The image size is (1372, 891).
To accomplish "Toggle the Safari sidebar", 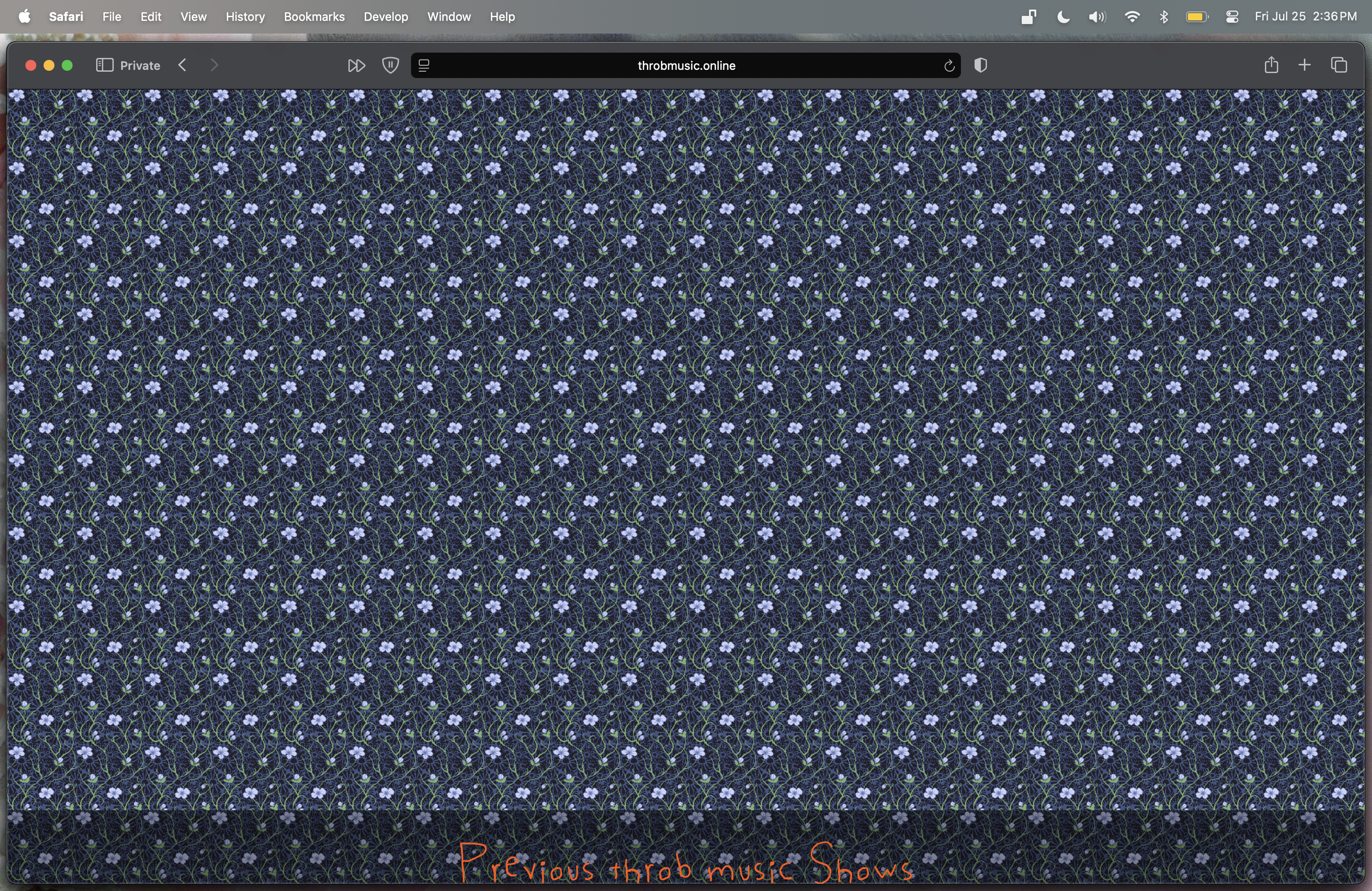I will click(104, 65).
